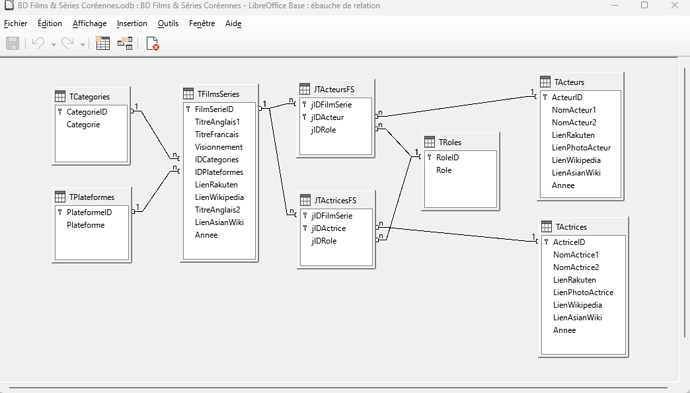
Task: Click the red-cross document toolbar icon
Action: (x=152, y=43)
